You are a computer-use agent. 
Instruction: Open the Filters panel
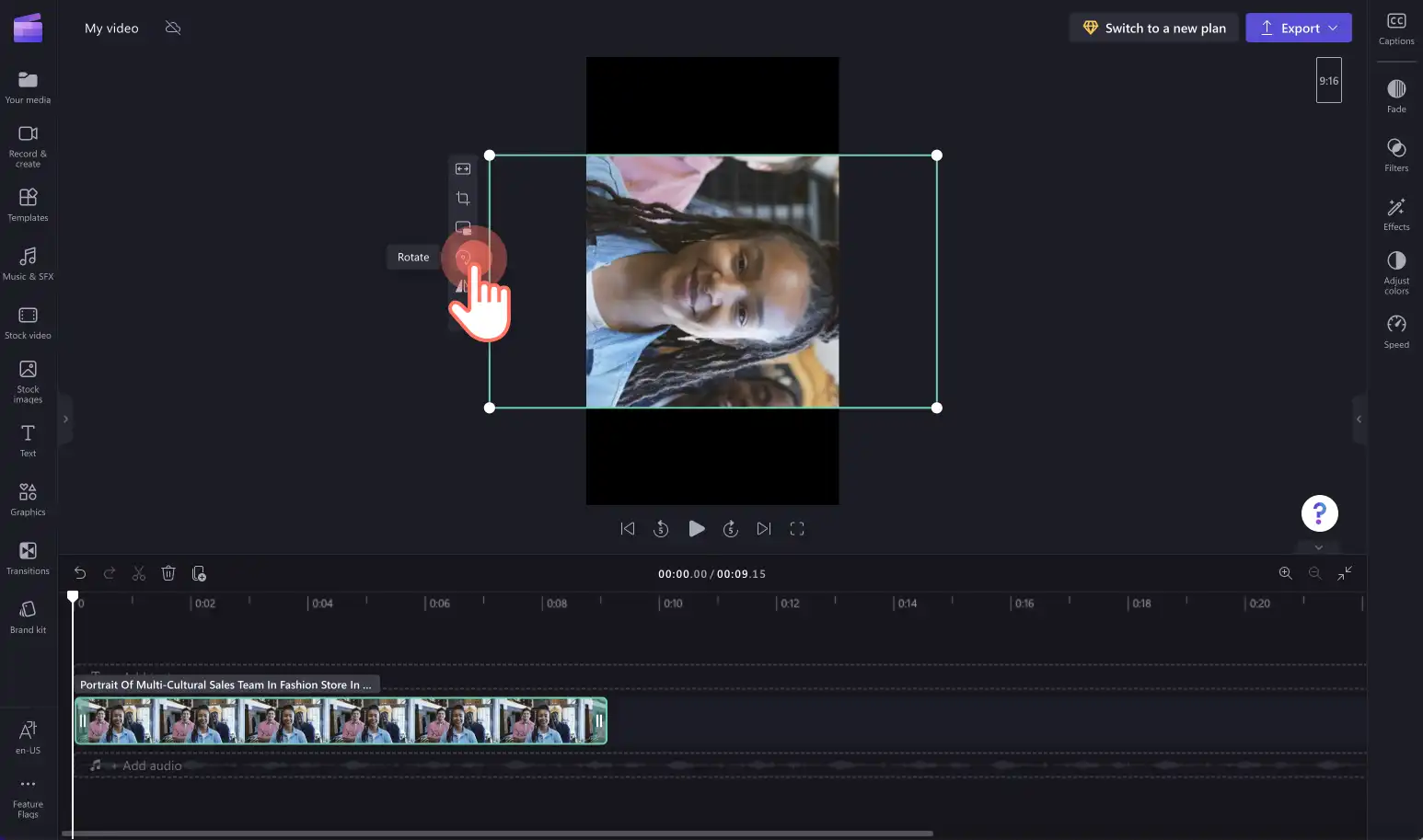pyautogui.click(x=1396, y=155)
